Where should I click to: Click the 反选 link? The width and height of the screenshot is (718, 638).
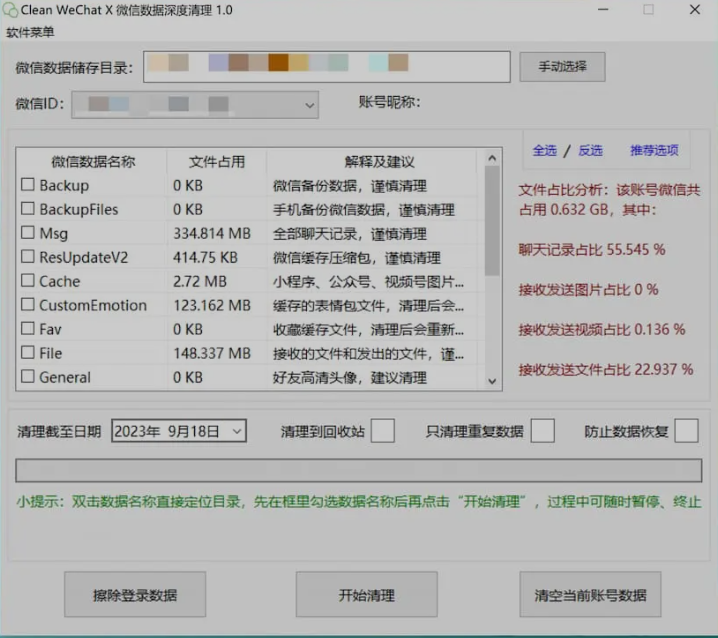pos(590,150)
